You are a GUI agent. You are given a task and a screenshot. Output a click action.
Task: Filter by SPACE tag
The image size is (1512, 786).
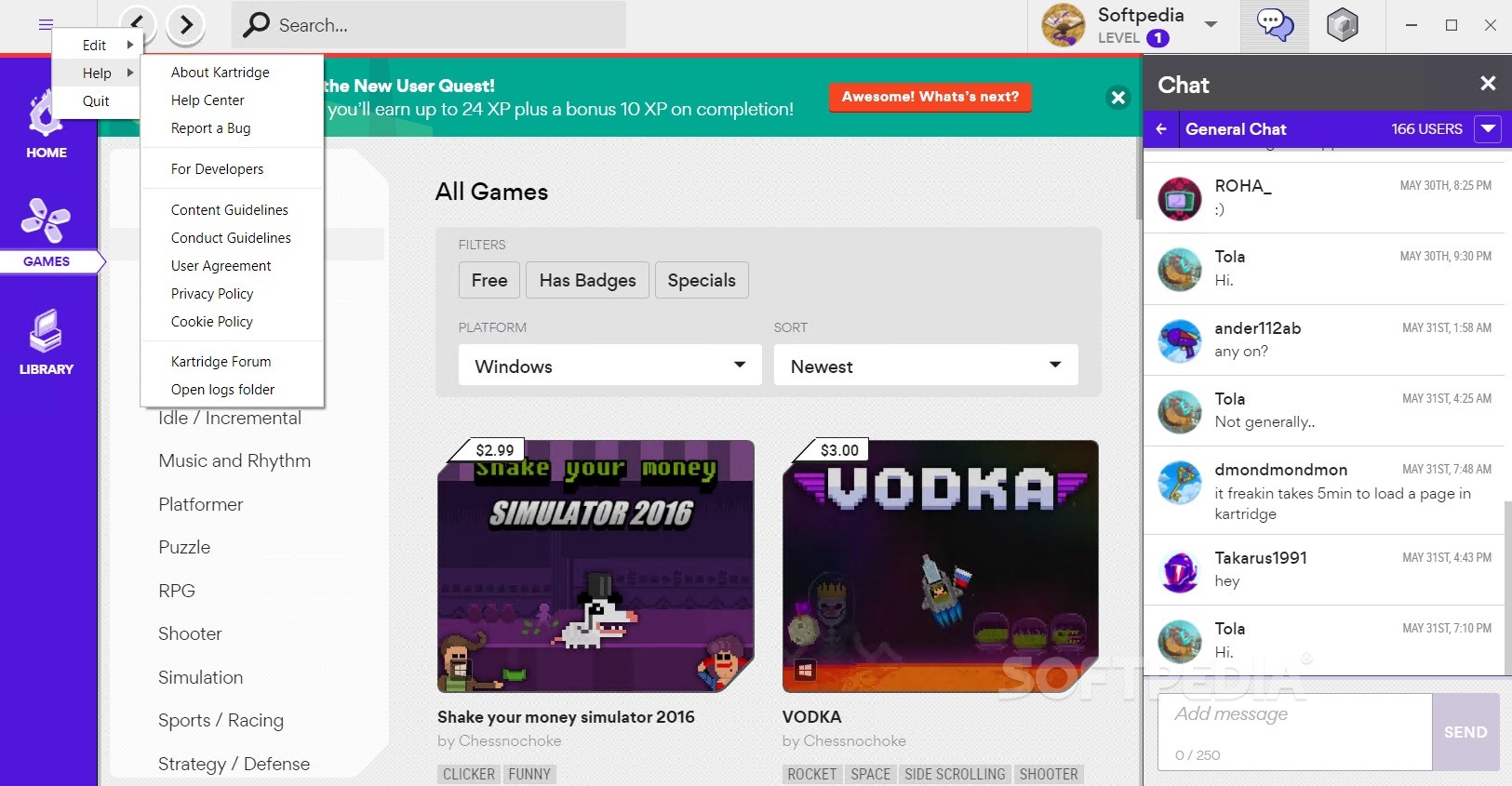click(x=871, y=774)
